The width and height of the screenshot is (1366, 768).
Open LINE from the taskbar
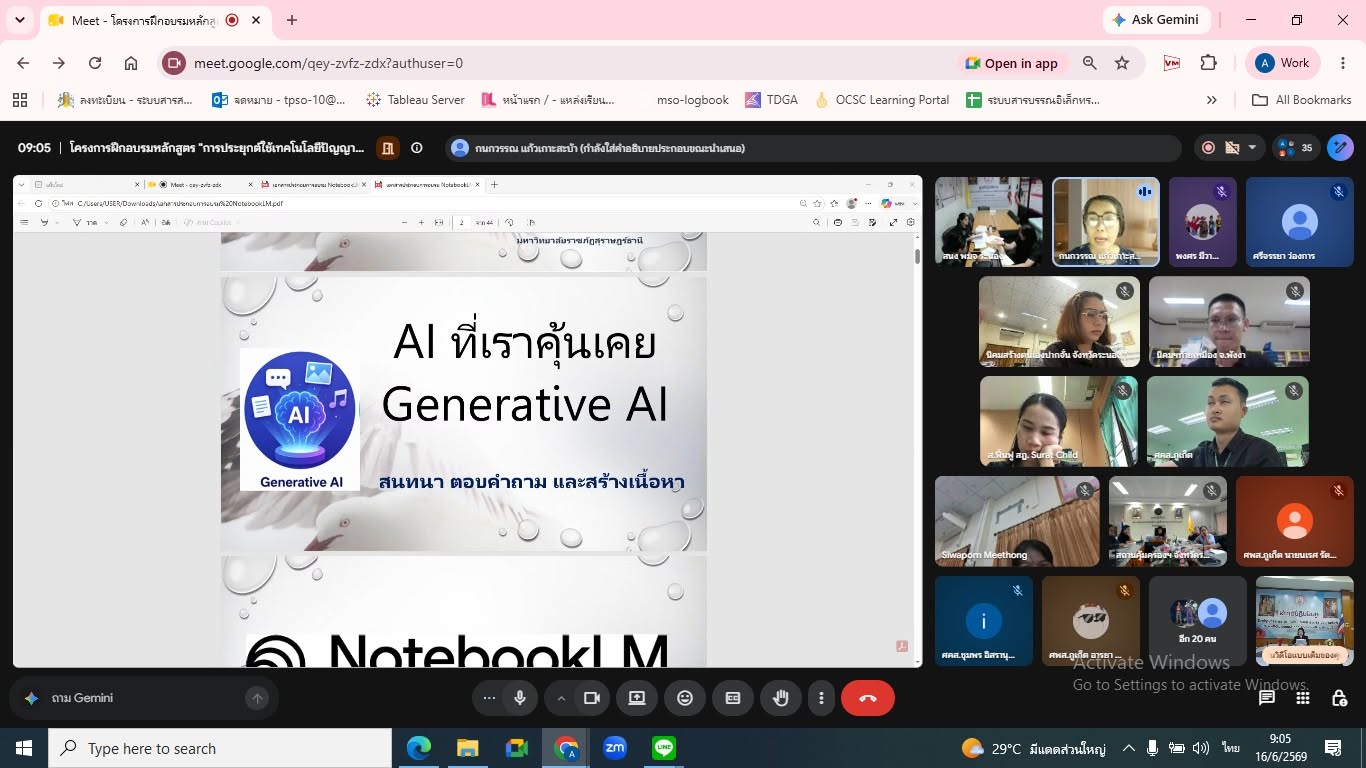(664, 748)
